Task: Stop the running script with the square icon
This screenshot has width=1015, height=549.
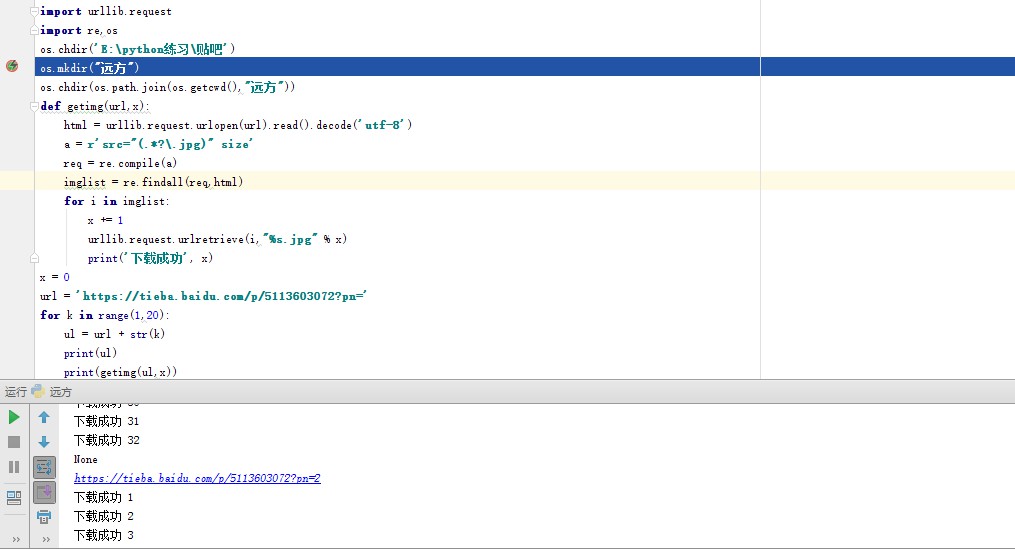Action: point(14,442)
